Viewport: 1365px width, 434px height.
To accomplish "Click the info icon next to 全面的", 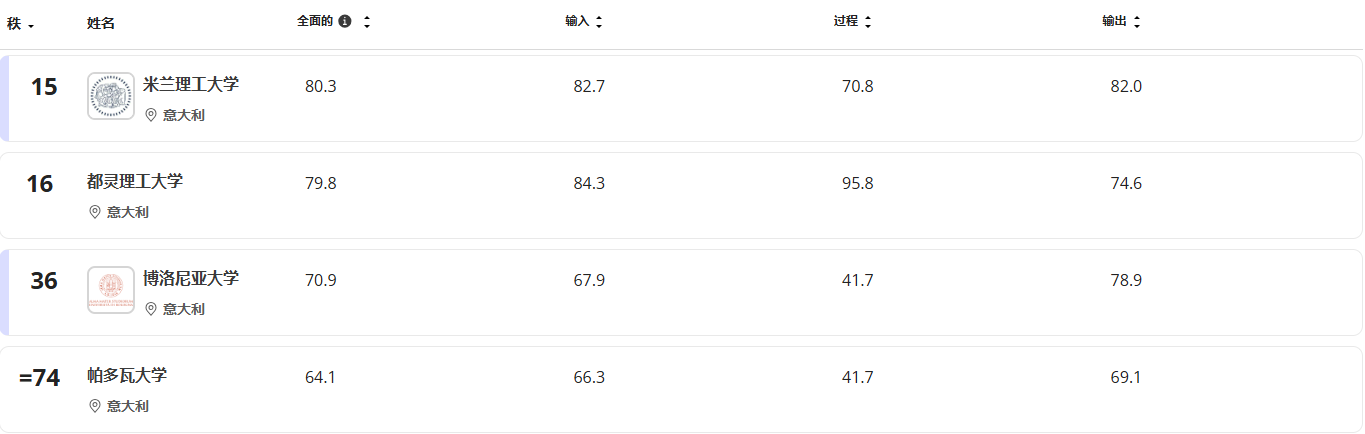I will [x=345, y=21].
